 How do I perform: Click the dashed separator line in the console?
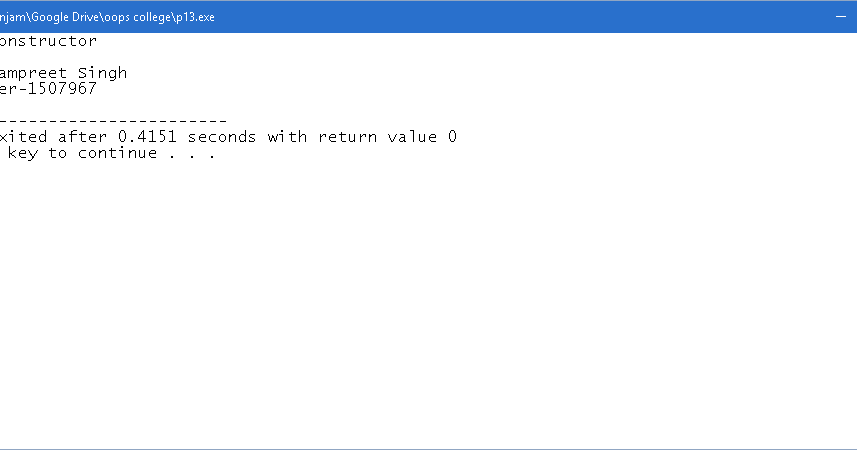coord(112,120)
